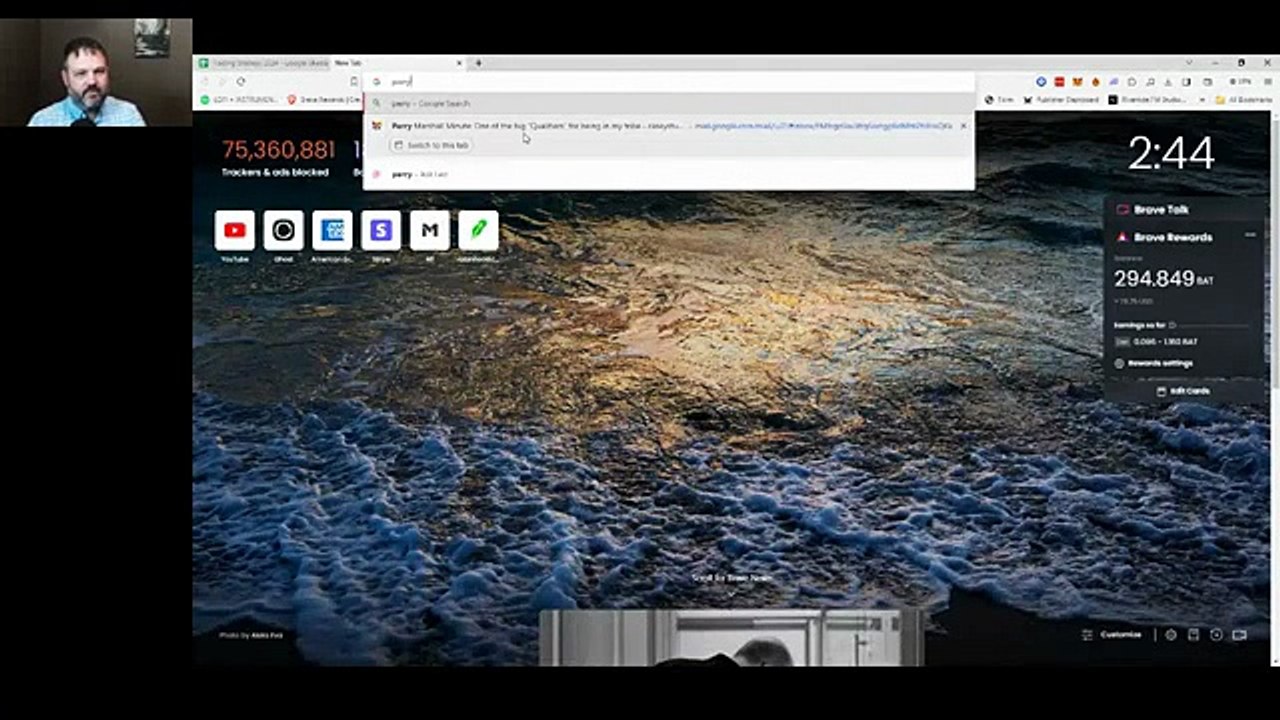
Task: Close the New Tab tab
Action: [460, 63]
